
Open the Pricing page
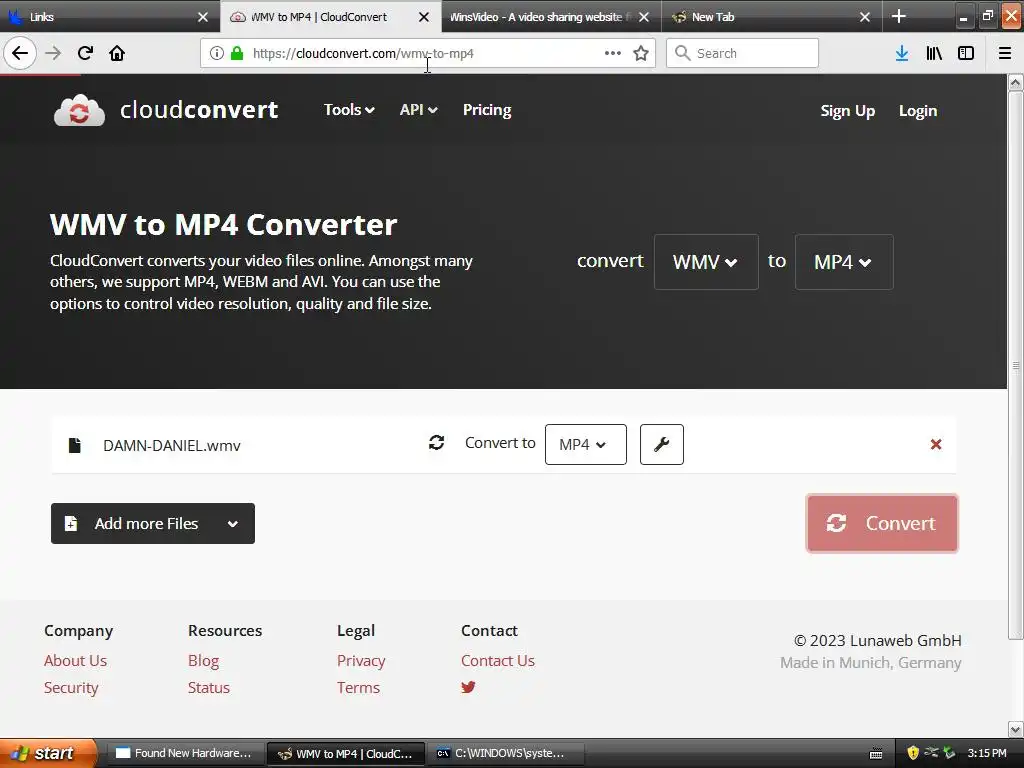click(x=487, y=110)
